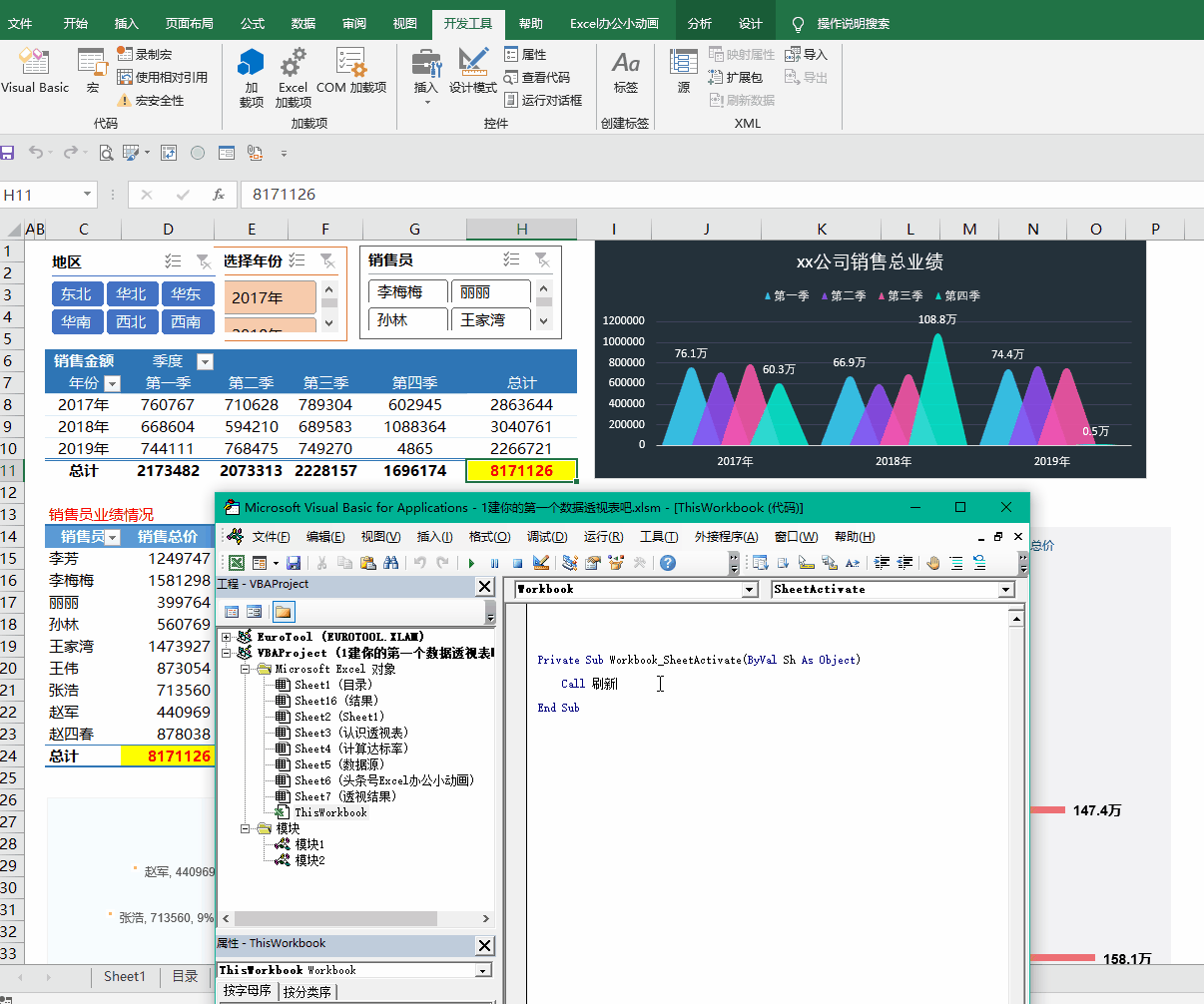This screenshot has height=1004, width=1204.
Task: Click the Excel 加载项 gear icon
Action: coord(293,64)
